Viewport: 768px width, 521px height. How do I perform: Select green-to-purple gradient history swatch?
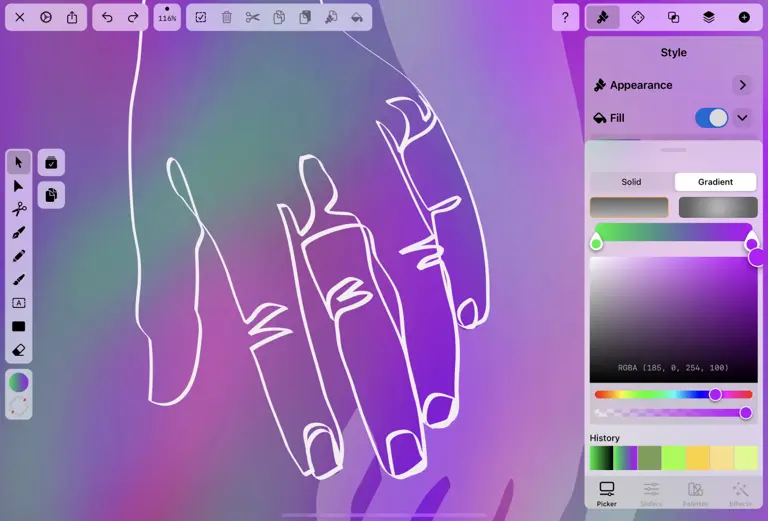[x=625, y=458]
